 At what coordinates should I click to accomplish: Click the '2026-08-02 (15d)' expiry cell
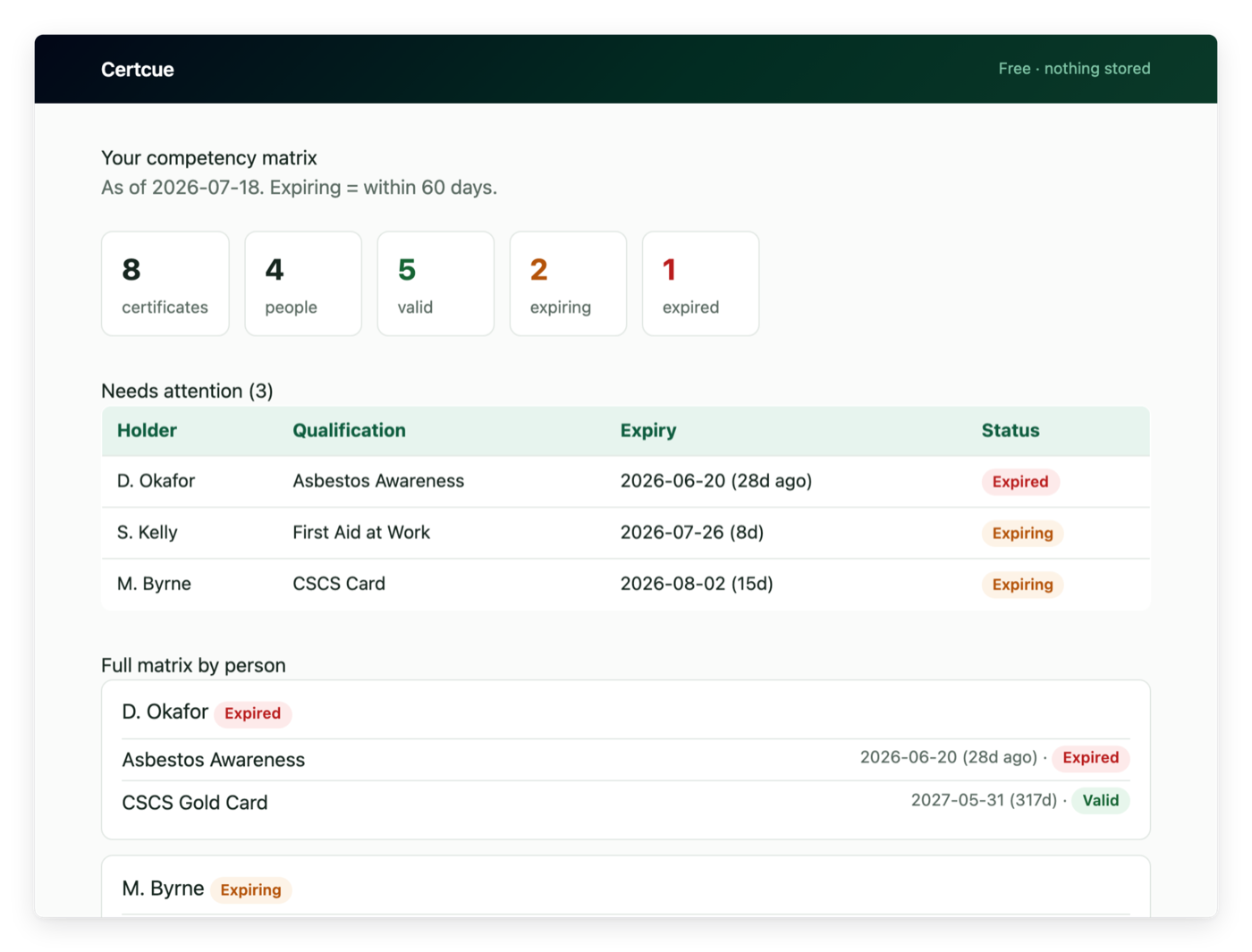click(697, 584)
